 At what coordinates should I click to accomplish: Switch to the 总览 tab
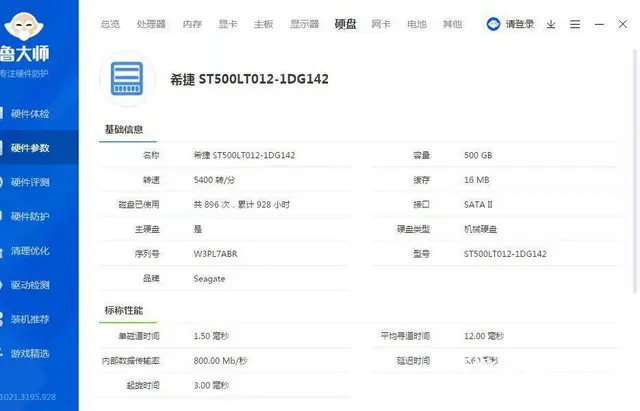(110, 24)
